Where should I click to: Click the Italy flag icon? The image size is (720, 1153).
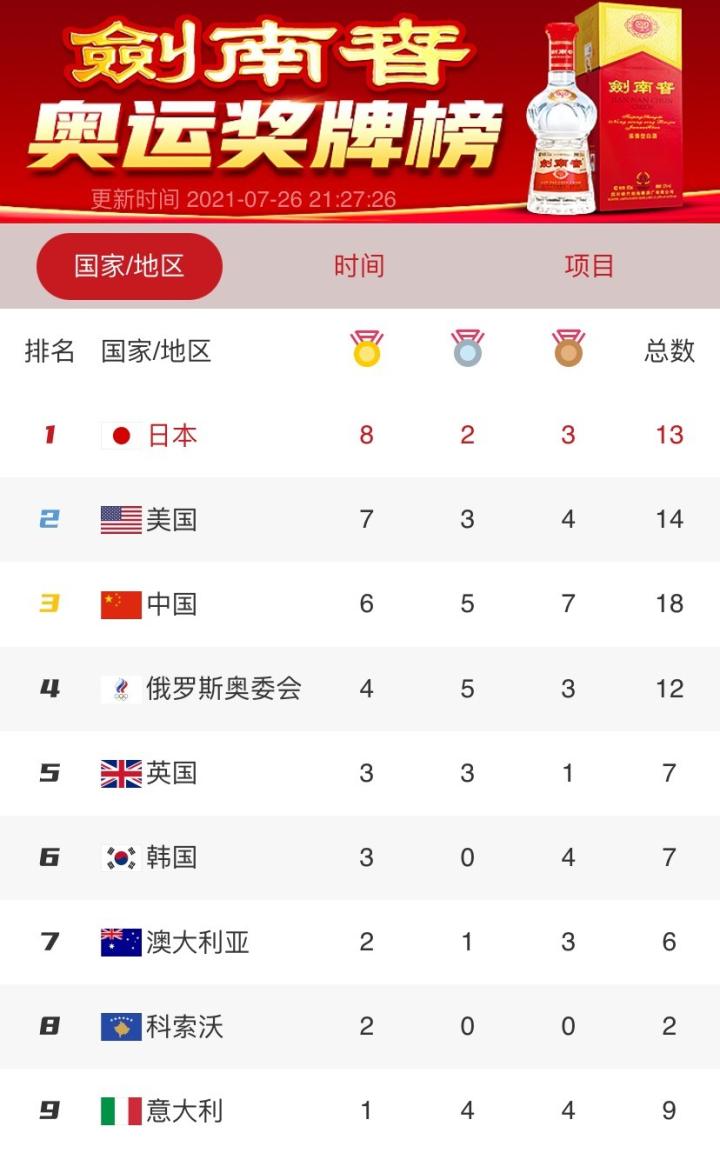click(121, 1111)
